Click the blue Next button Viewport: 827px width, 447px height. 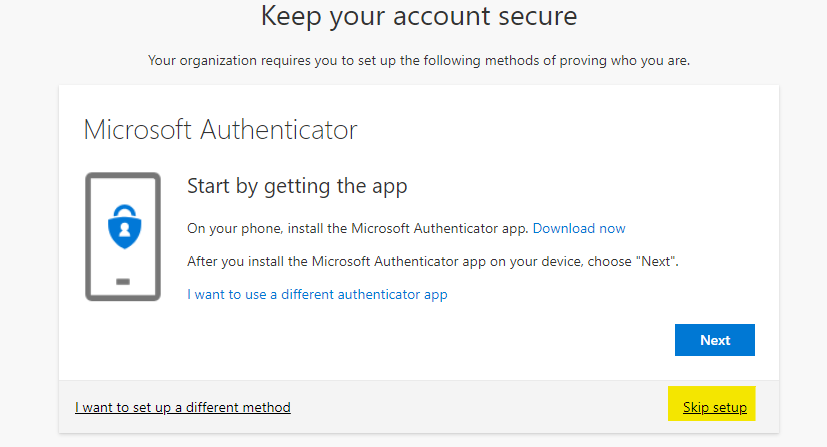pos(715,340)
